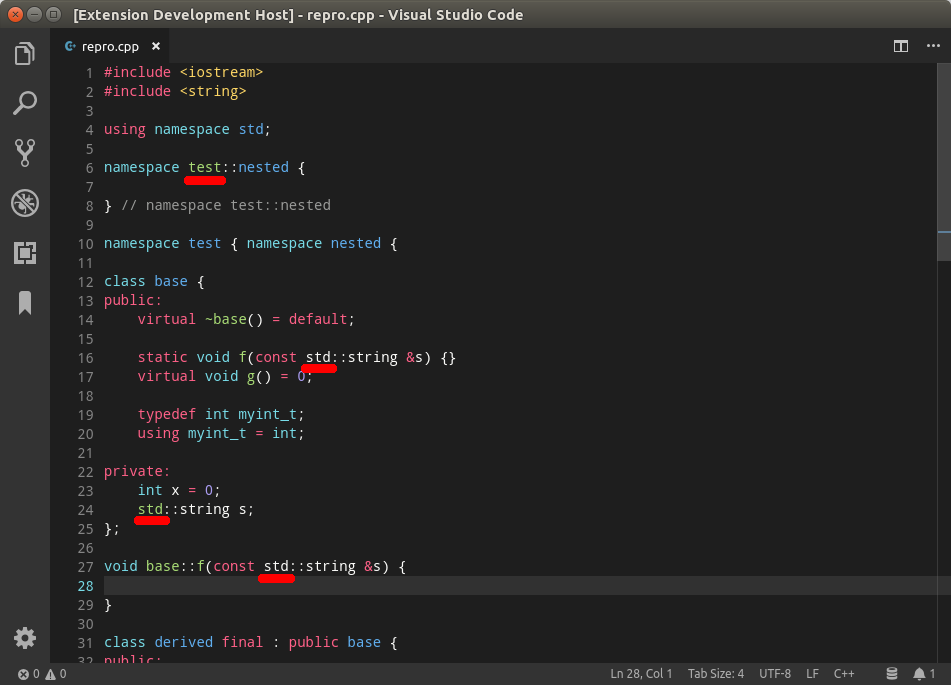
Task: Open indentation settings via Tab Size: 4
Action: (716, 673)
